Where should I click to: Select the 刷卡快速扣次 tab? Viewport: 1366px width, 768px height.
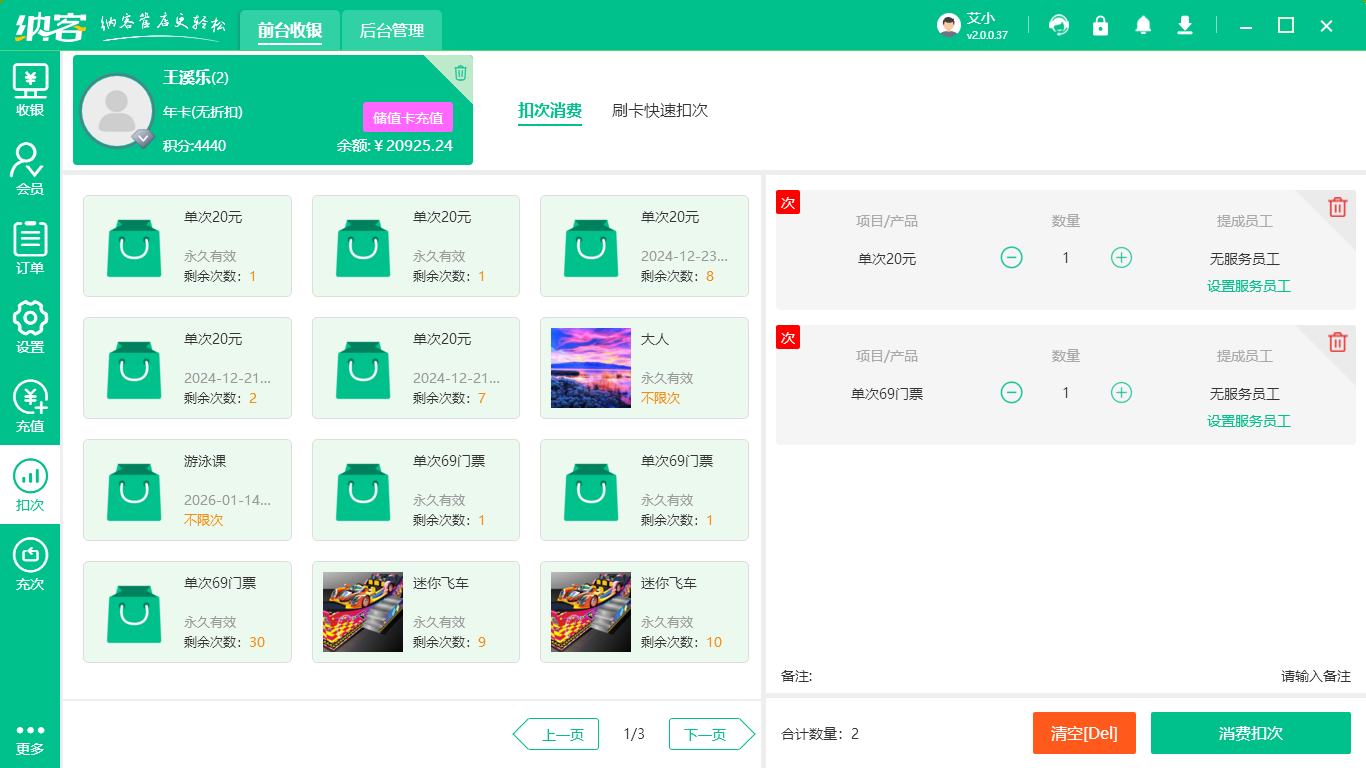coord(660,111)
